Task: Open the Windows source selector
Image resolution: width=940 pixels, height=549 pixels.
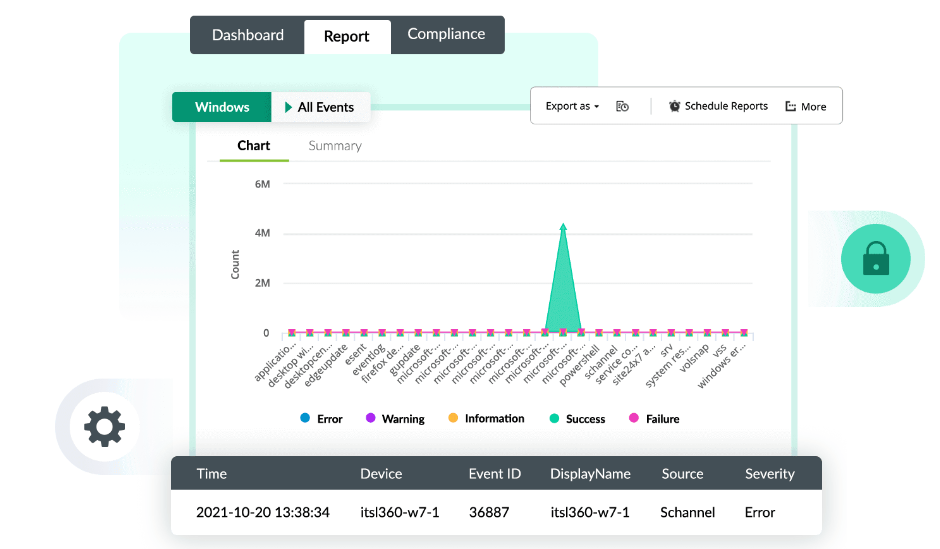Action: coord(222,107)
